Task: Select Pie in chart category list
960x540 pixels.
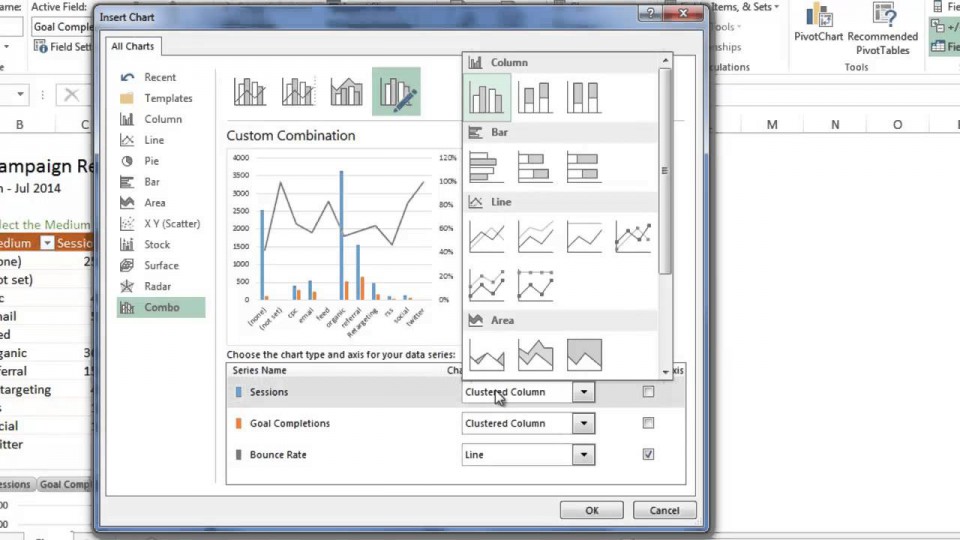Action: [151, 161]
